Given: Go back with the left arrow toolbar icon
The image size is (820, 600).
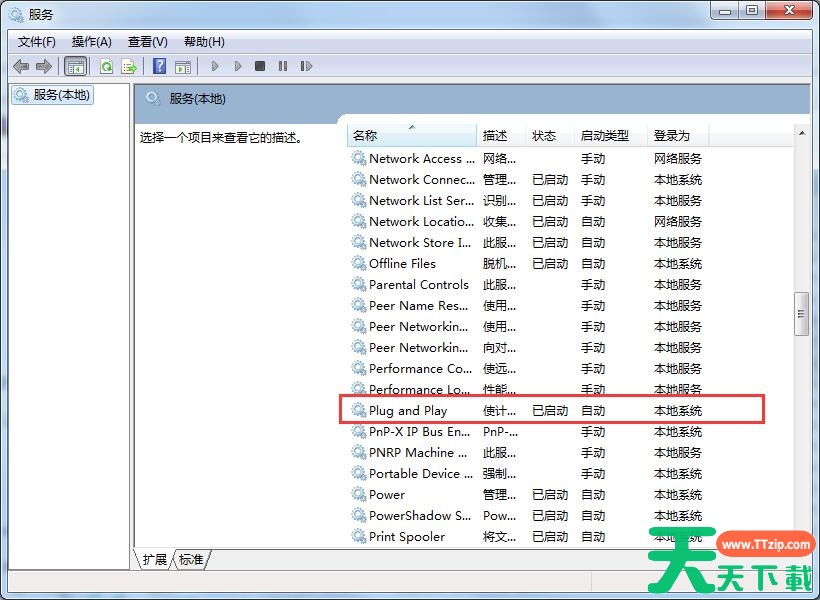Looking at the screenshot, I should coord(21,66).
